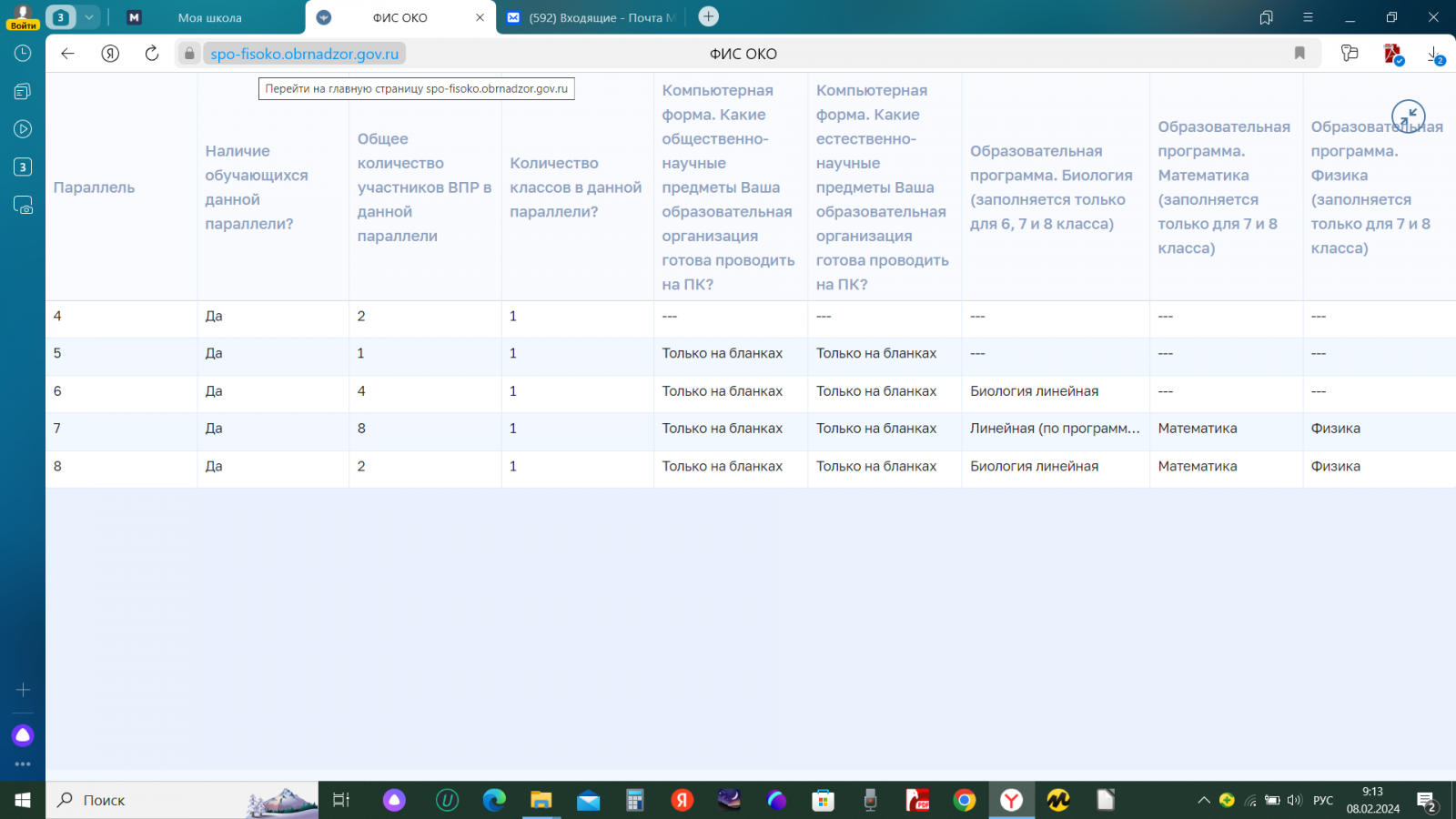Open Yandex home page icon
The height and width of the screenshot is (819, 1456).
point(110,54)
